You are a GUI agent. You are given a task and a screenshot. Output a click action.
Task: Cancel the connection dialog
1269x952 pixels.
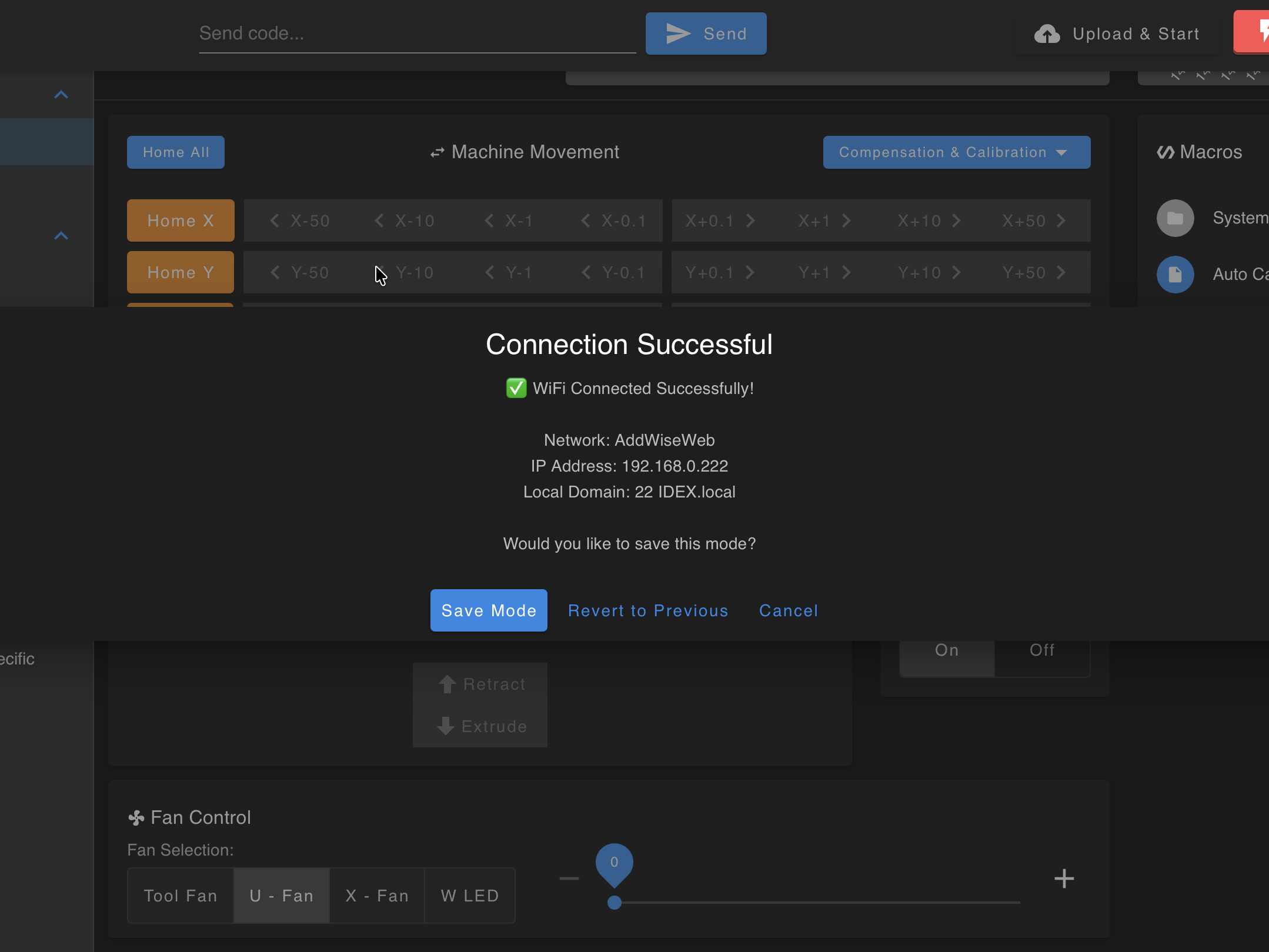(789, 610)
